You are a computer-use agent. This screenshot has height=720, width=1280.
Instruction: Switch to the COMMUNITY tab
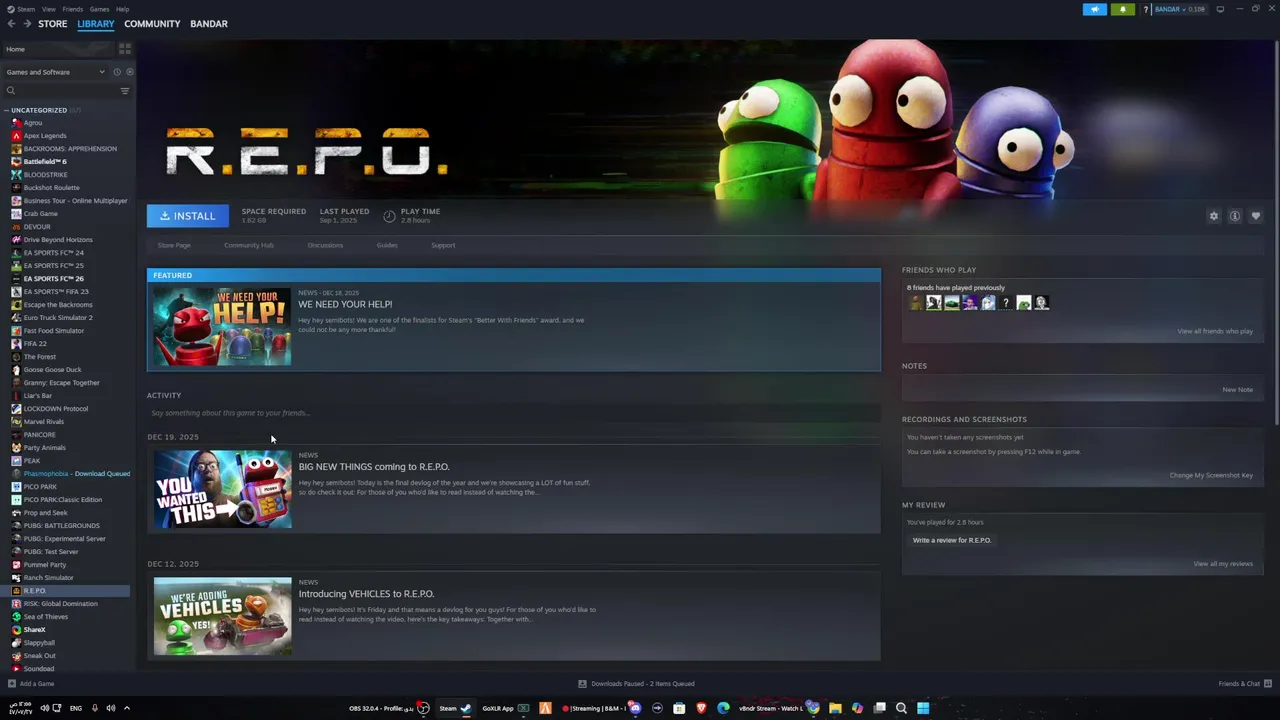coord(152,24)
